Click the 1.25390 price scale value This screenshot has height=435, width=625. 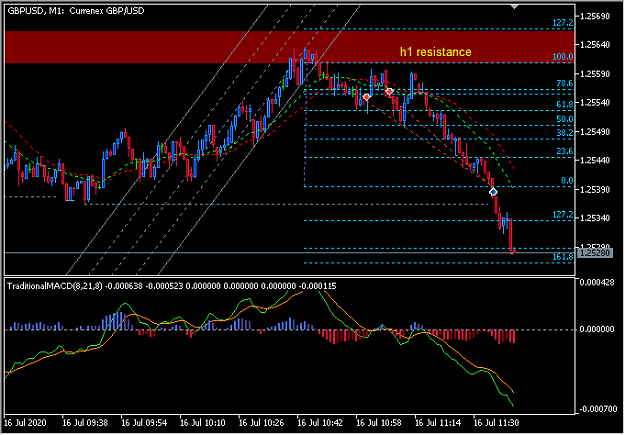tap(595, 189)
